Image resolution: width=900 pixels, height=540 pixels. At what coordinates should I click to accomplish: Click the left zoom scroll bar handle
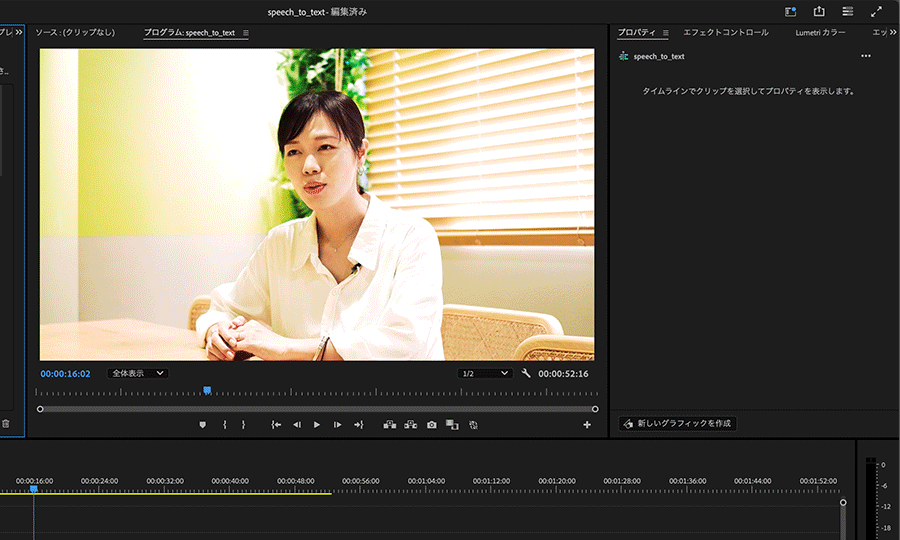[40, 409]
